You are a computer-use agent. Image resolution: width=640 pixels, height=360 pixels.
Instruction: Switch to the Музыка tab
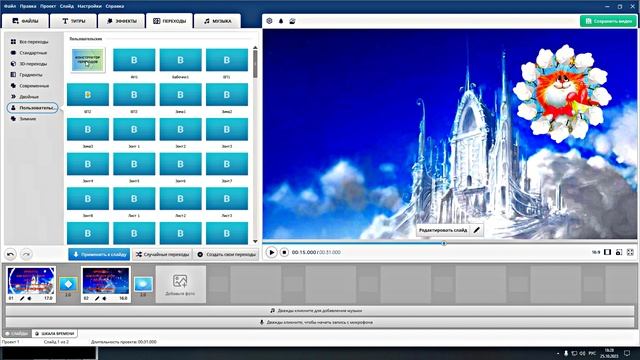tap(217, 21)
